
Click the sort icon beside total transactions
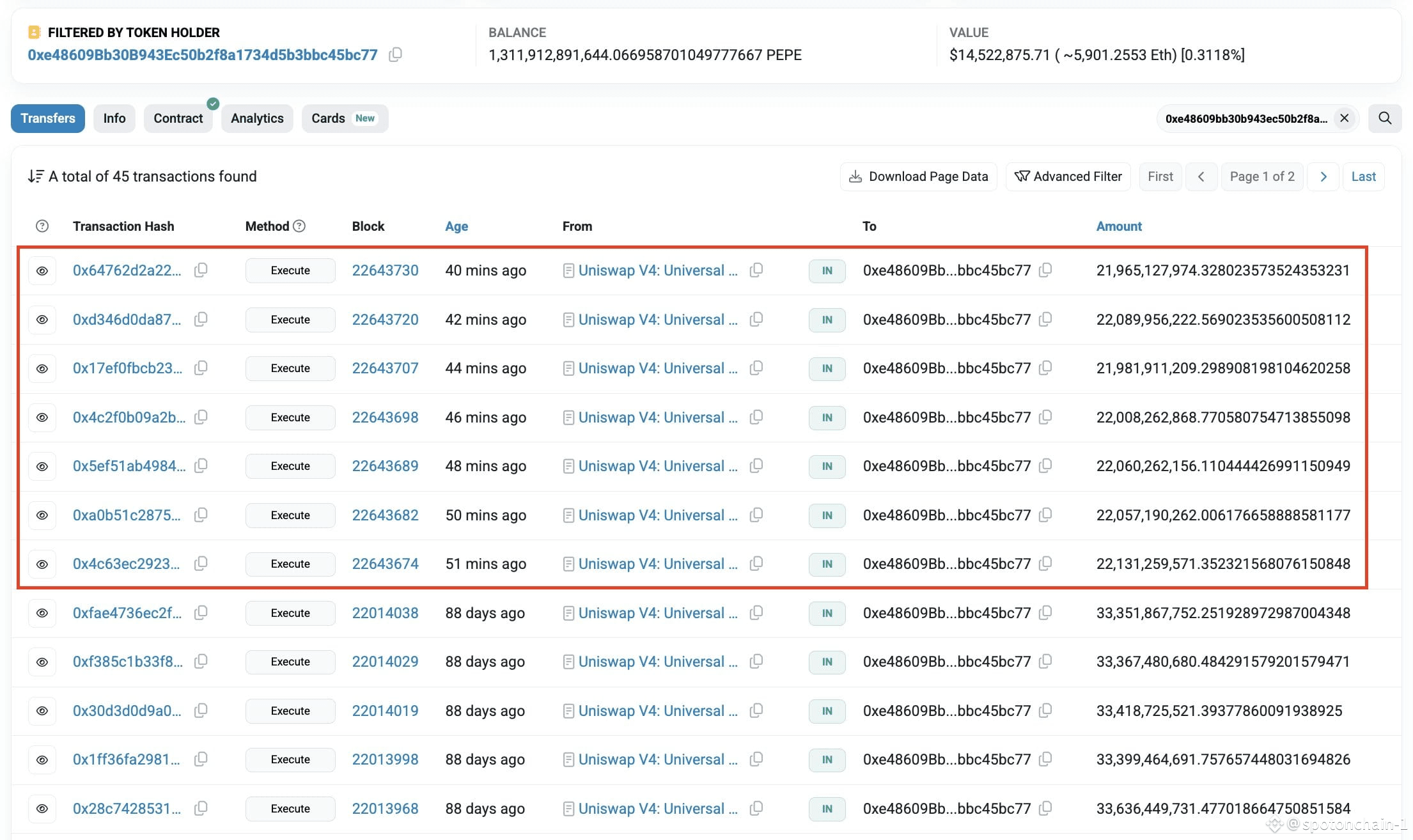36,176
